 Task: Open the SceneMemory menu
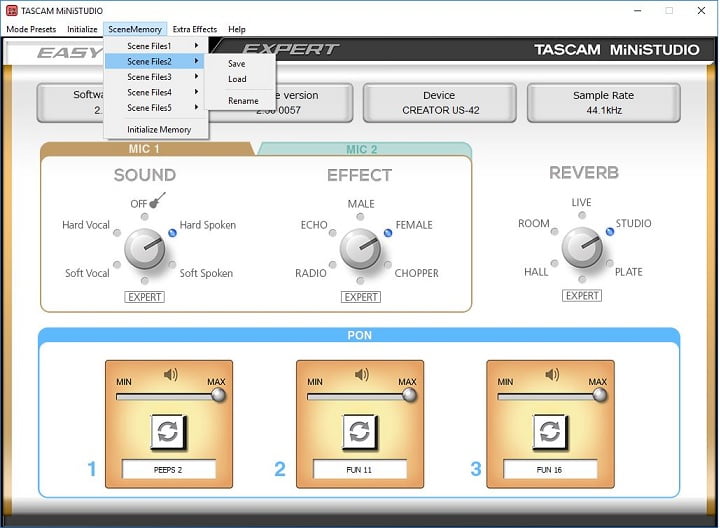135,29
